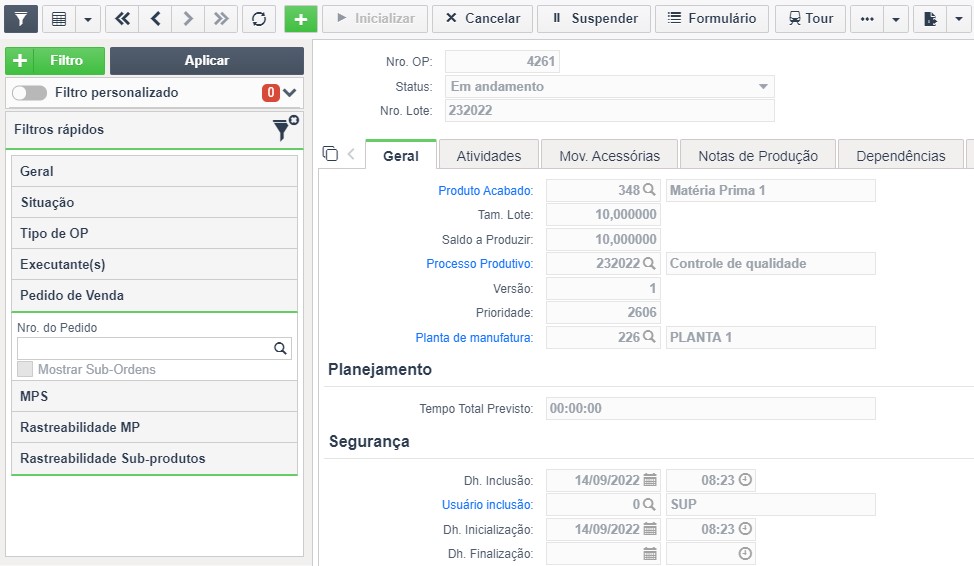Viewport: 974px width, 566px height.
Task: Expand Rastreabilidade Sub-produtos filter
Action: [154, 458]
